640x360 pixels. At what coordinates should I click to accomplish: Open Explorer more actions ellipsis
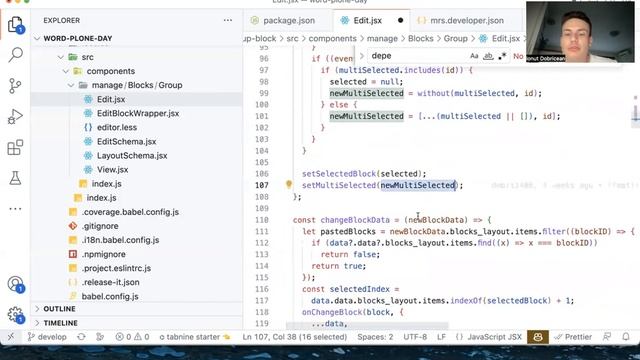click(227, 20)
